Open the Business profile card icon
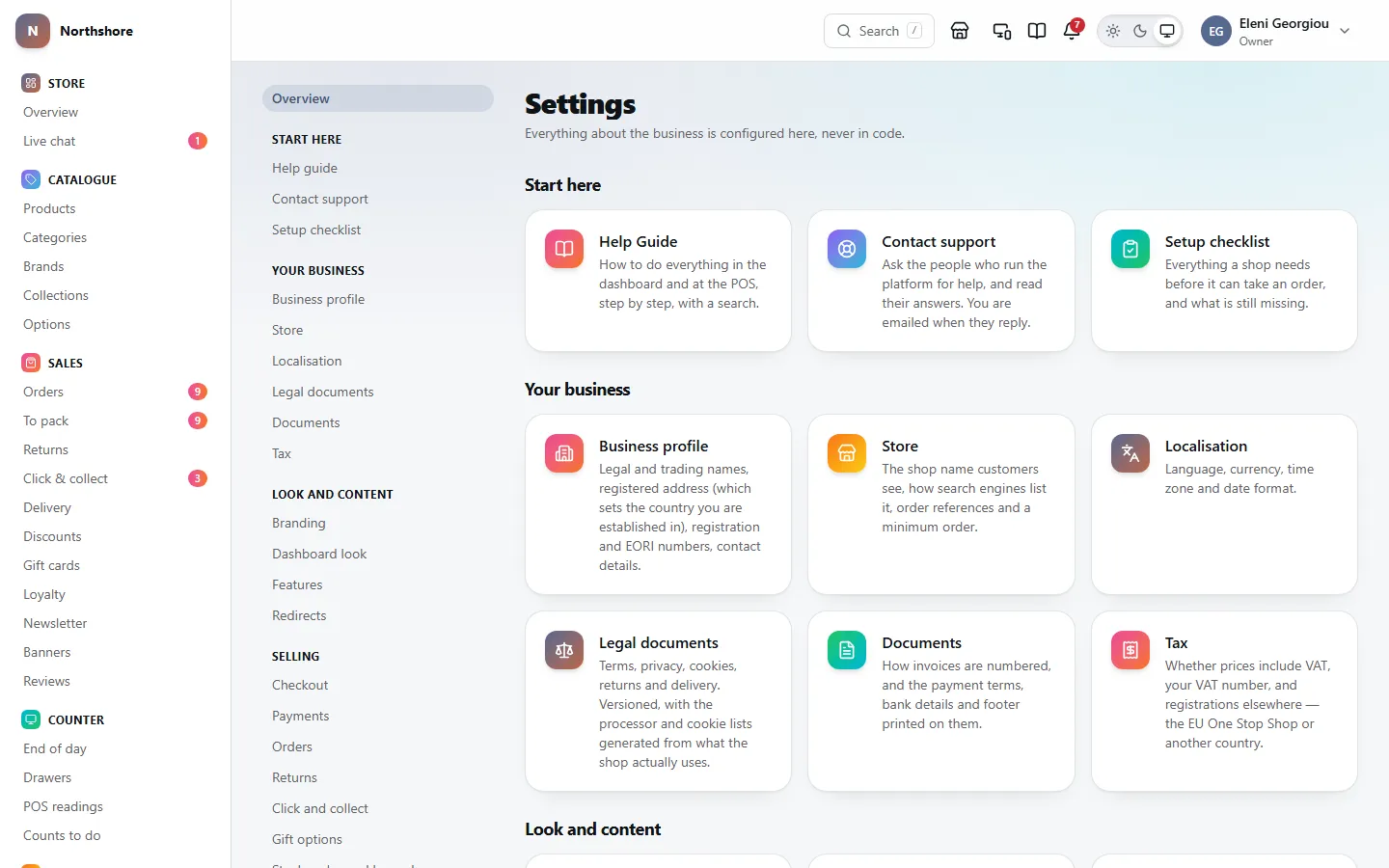The height and width of the screenshot is (868, 1389). pos(564,453)
